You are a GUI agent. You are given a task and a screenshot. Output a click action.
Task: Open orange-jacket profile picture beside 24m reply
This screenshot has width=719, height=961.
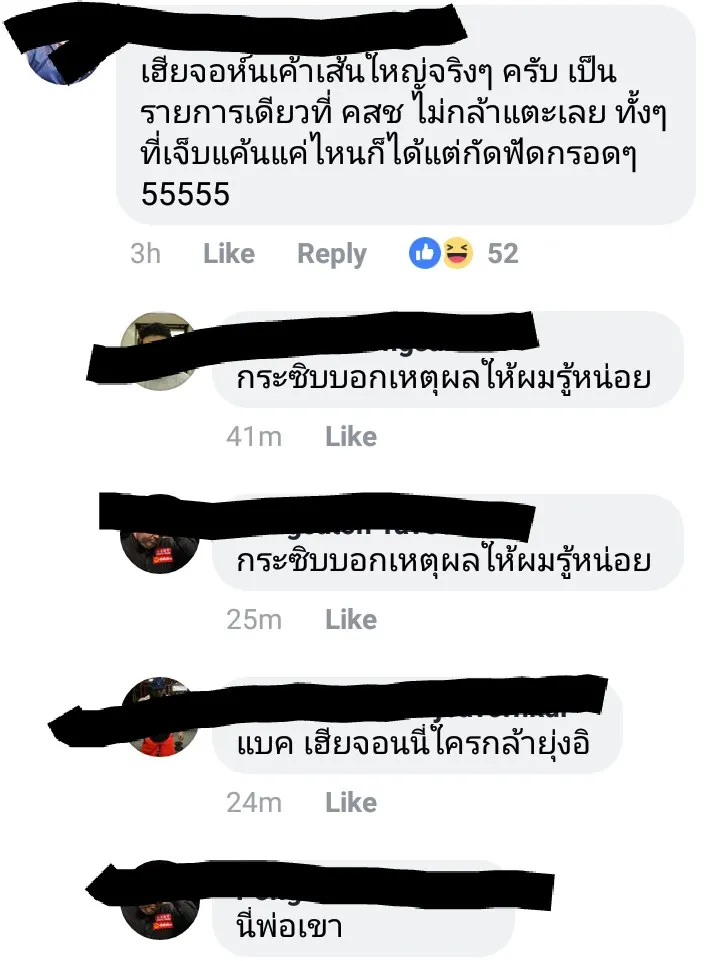(159, 716)
